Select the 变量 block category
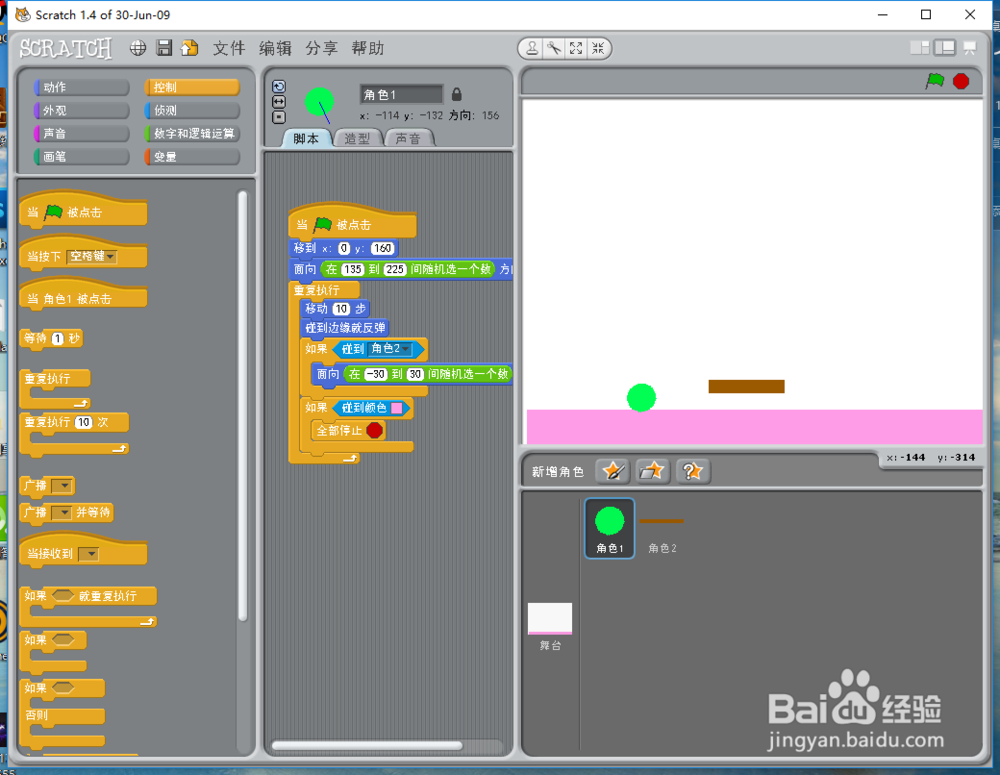Image resolution: width=1000 pixels, height=775 pixels. (192, 156)
